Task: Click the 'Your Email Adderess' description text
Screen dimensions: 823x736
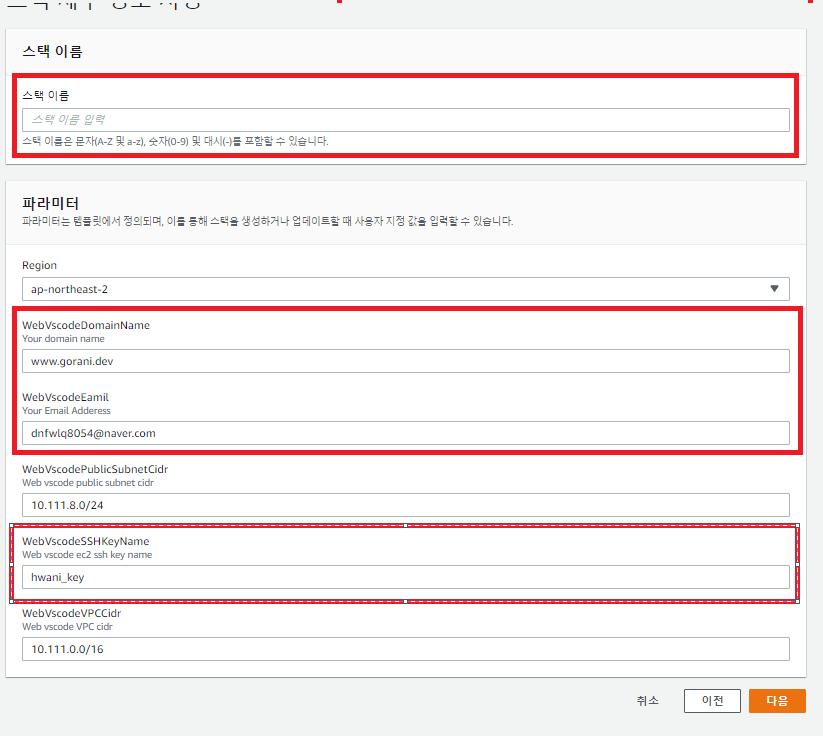Action: pos(66,411)
